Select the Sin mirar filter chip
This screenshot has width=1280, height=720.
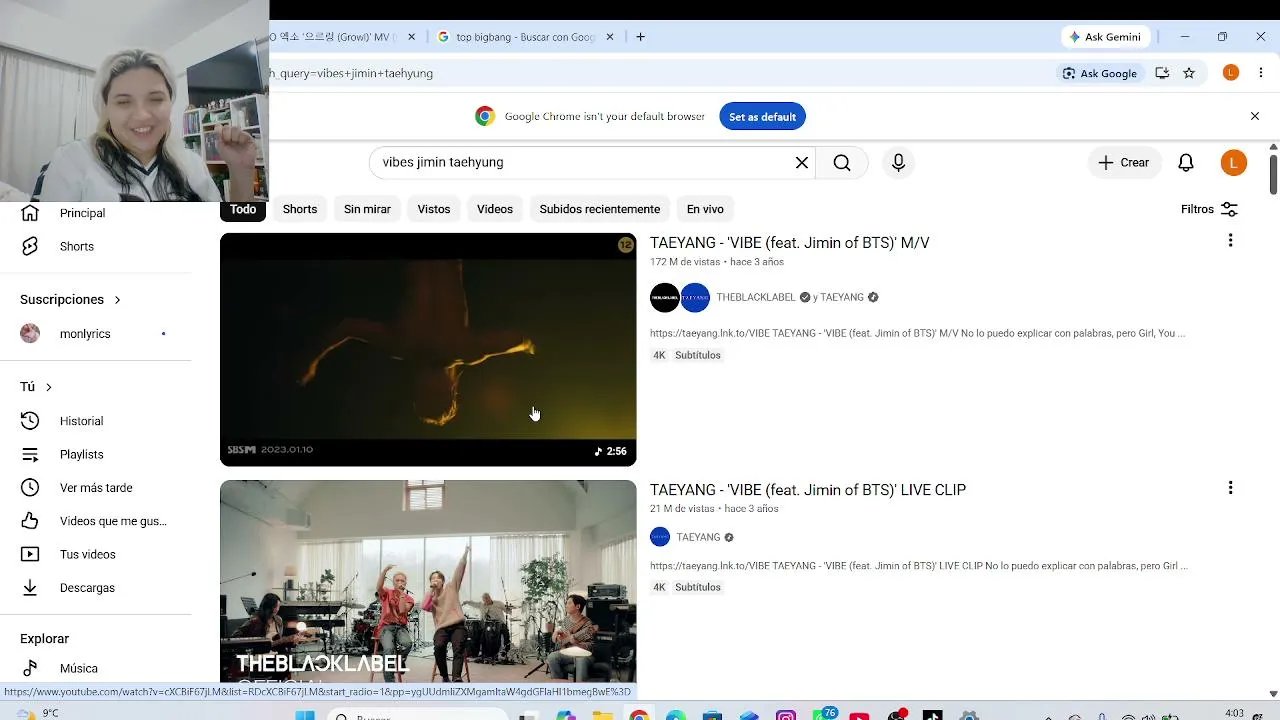pos(367,209)
